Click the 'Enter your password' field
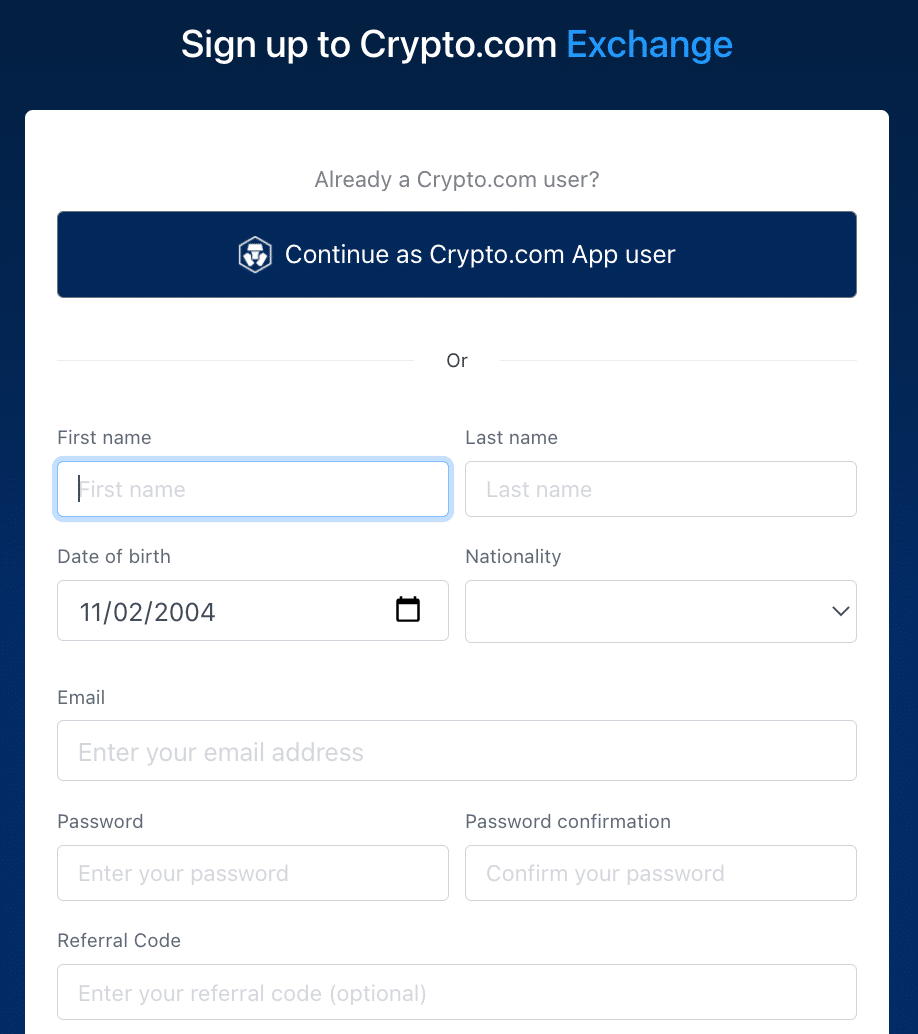Viewport: 918px width, 1034px height. (253, 873)
